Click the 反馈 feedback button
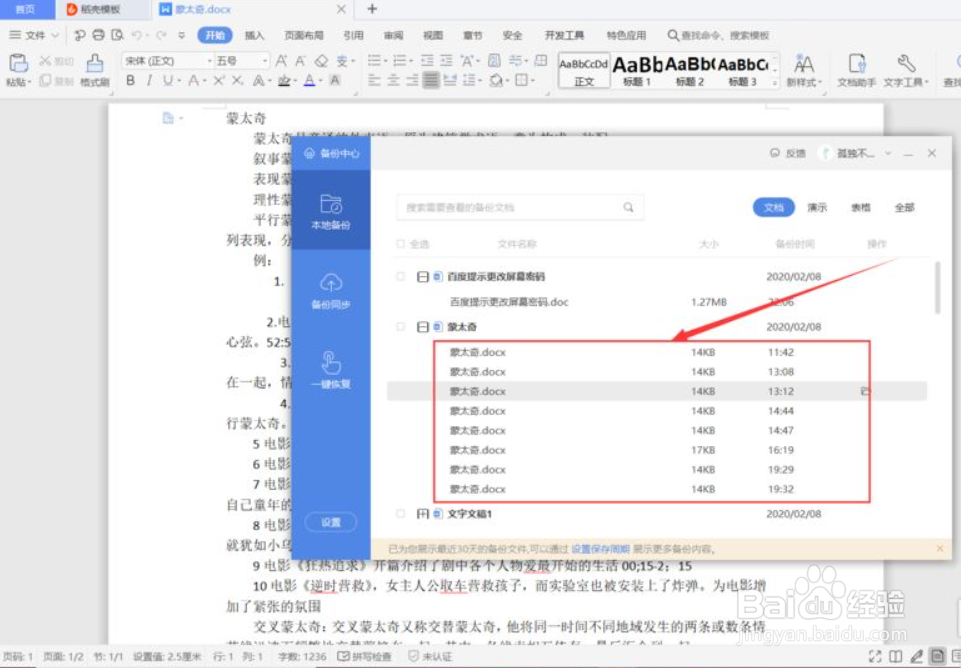 788,153
